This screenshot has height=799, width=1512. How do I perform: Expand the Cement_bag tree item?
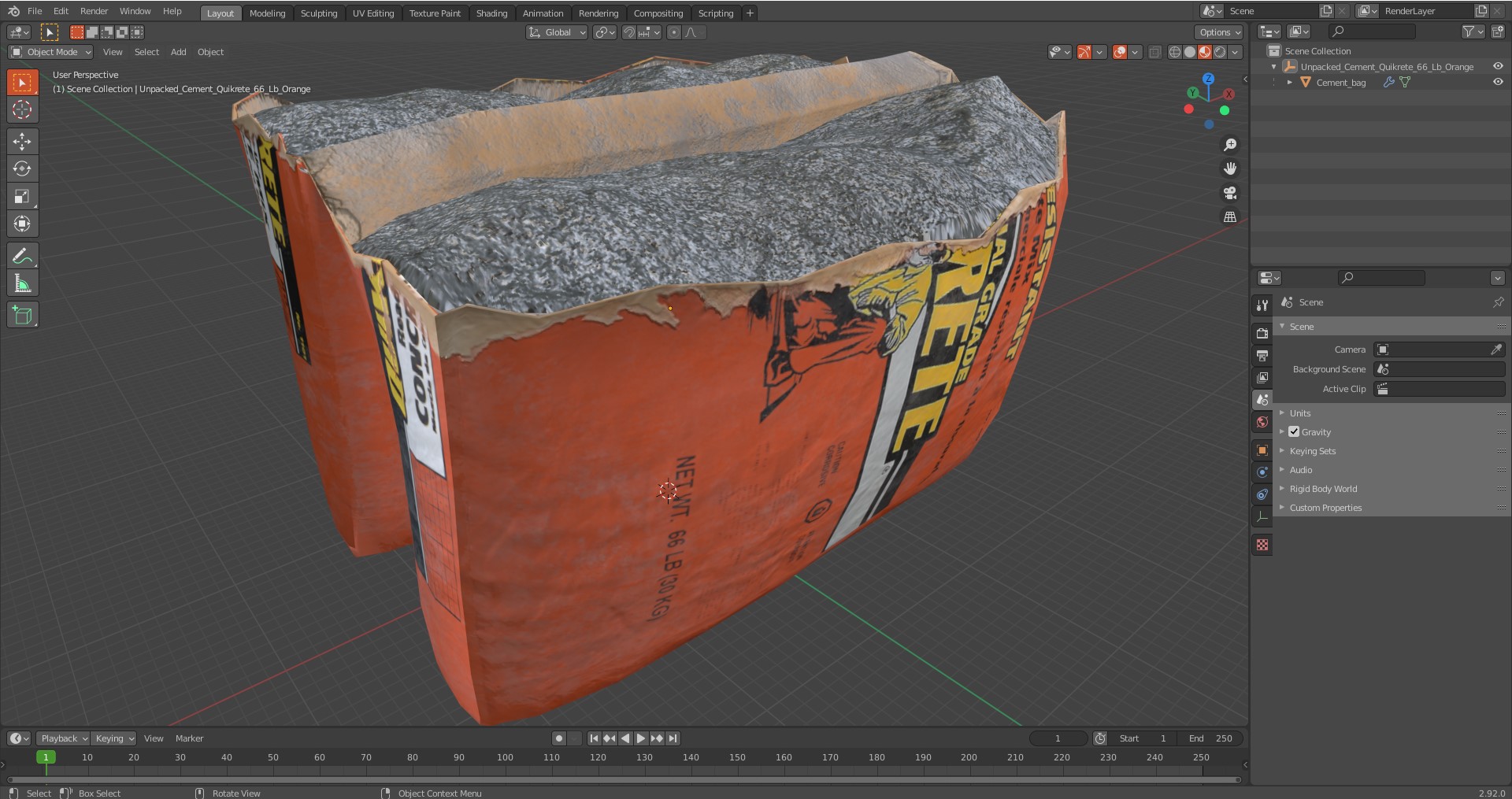1289,82
